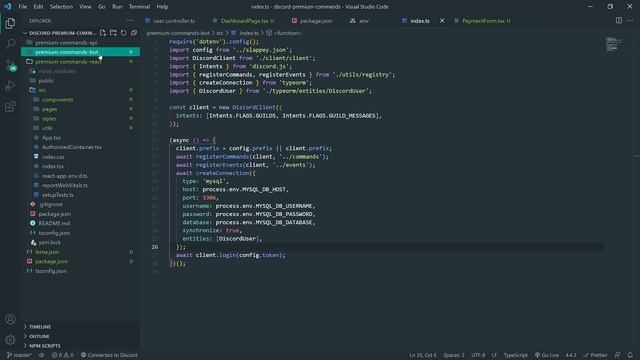
Task: Click the code minimap preview
Action: 614,44
